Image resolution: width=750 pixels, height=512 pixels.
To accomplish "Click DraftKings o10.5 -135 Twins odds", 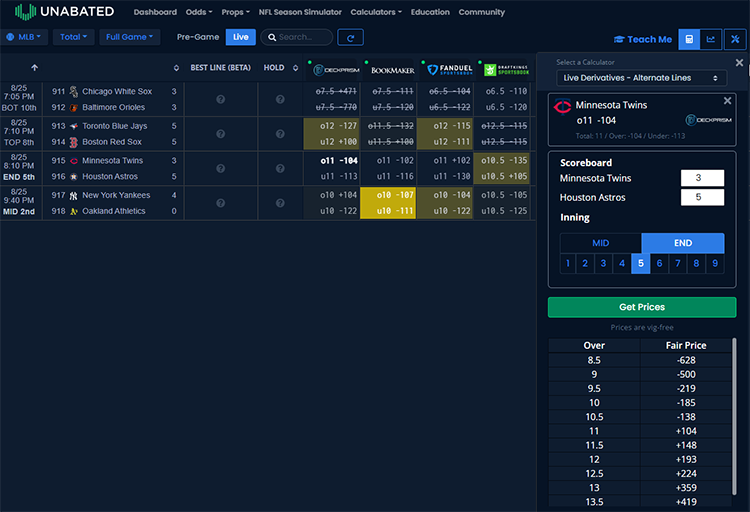I will (x=502, y=161).
